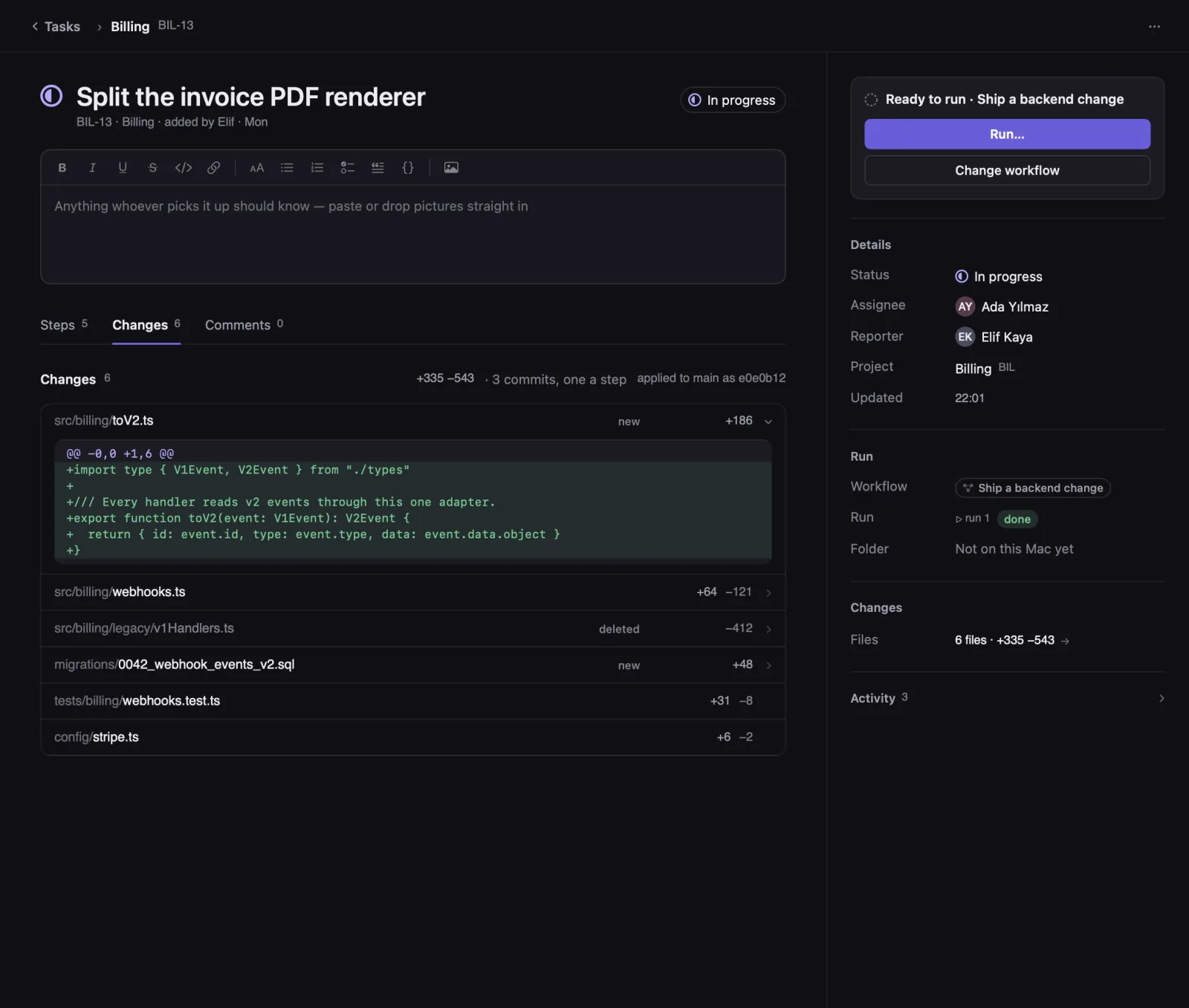Image resolution: width=1189 pixels, height=1008 pixels.
Task: Switch to the Steps tab
Action: coord(64,325)
